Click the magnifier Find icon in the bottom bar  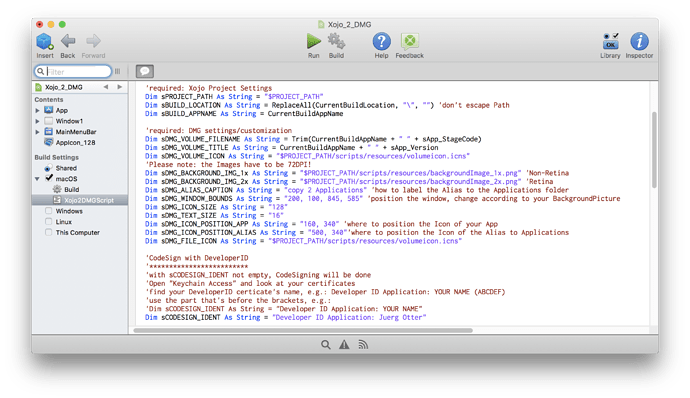(x=326, y=345)
